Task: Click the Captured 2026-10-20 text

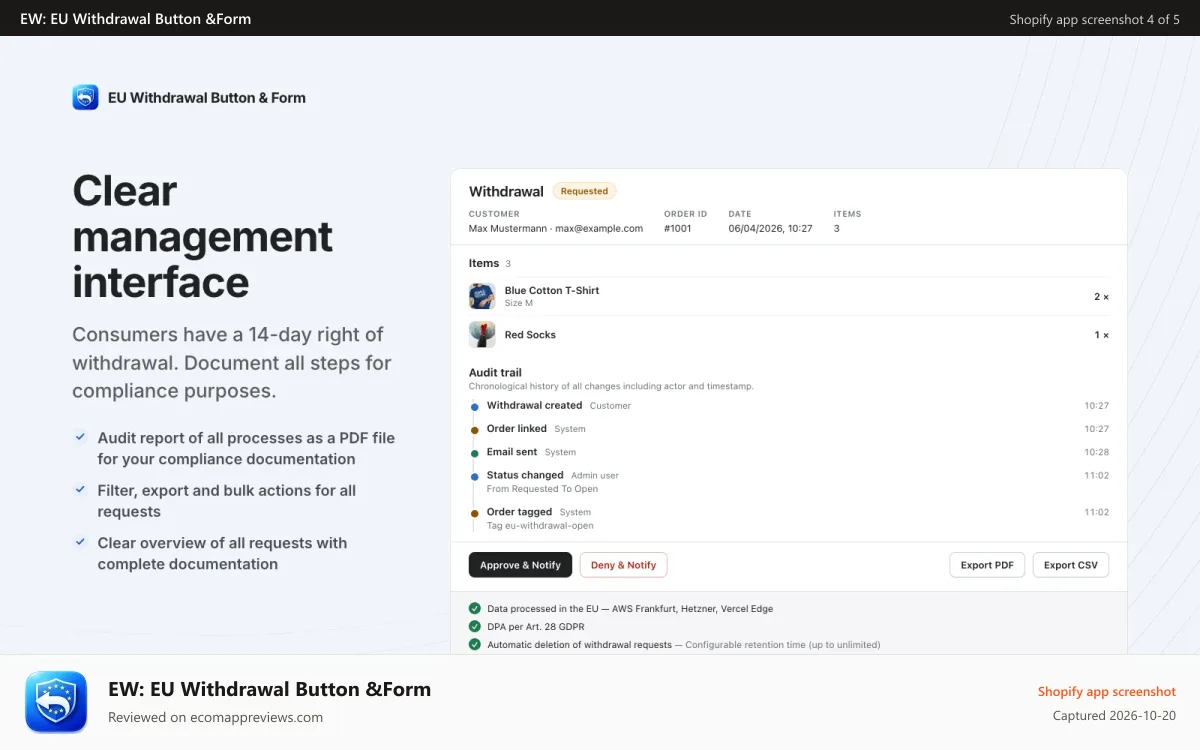Action: click(x=1114, y=716)
